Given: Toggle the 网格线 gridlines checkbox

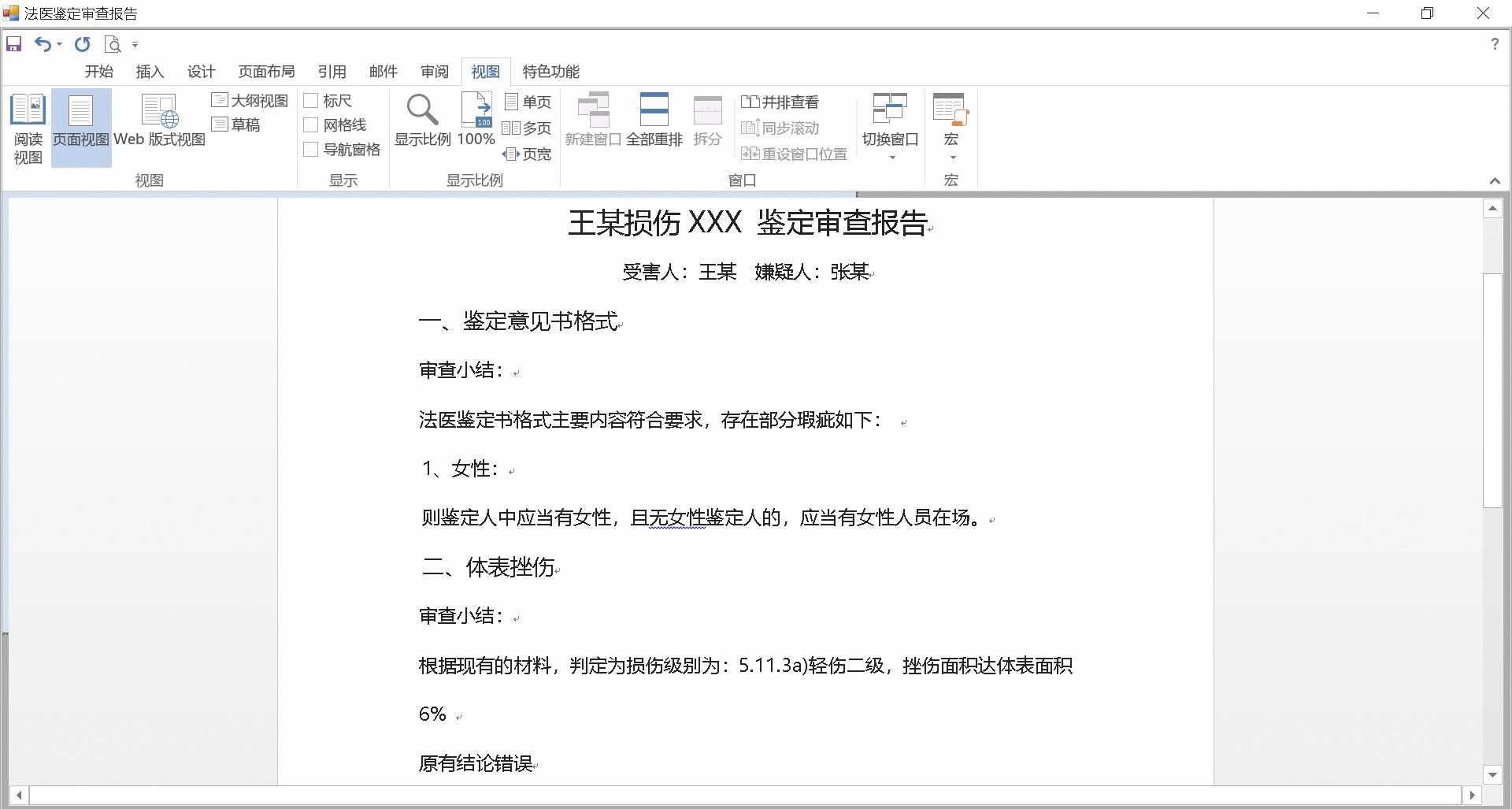Looking at the screenshot, I should click(310, 124).
